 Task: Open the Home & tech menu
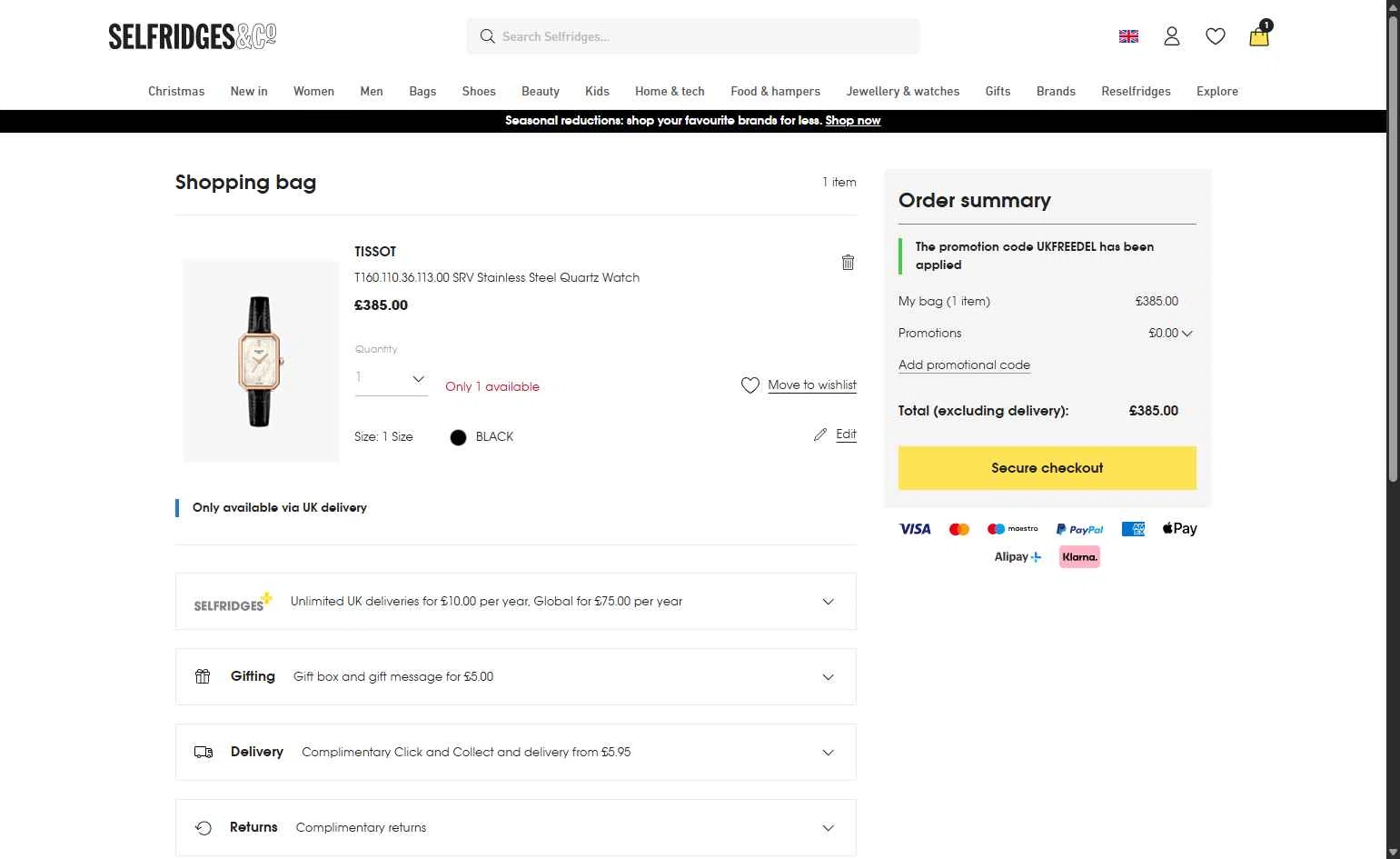670,91
